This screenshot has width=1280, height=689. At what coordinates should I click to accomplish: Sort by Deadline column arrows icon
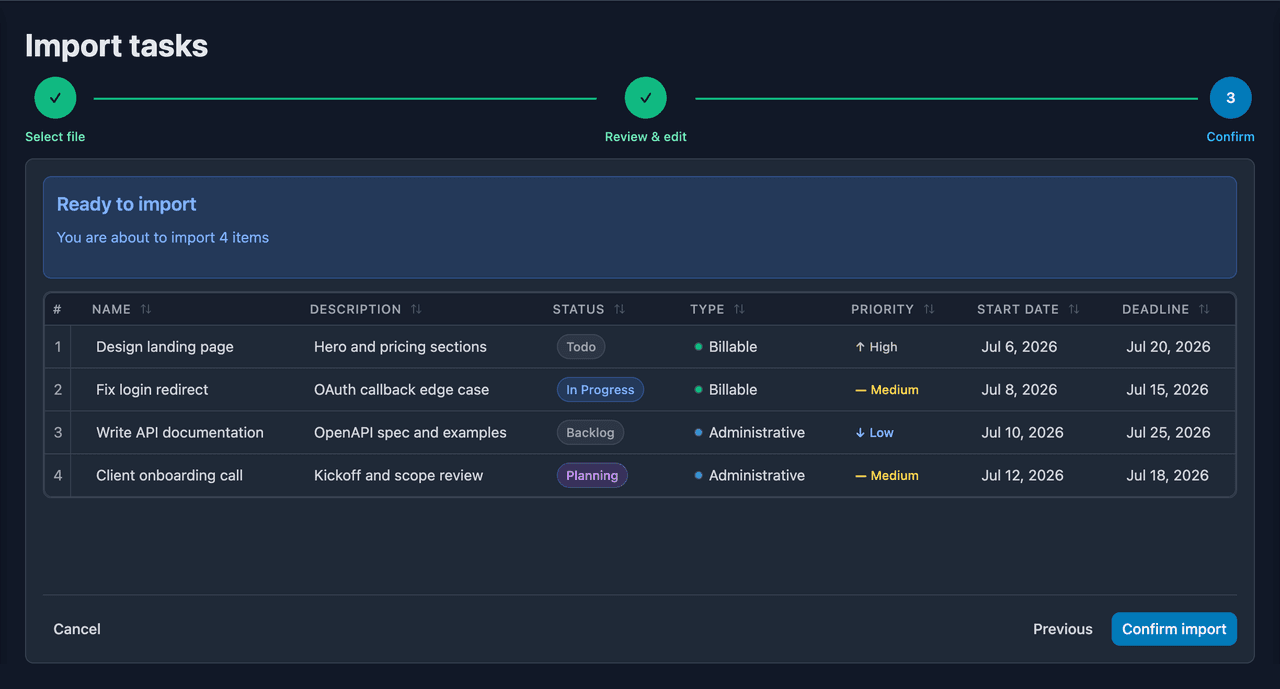(x=1204, y=310)
